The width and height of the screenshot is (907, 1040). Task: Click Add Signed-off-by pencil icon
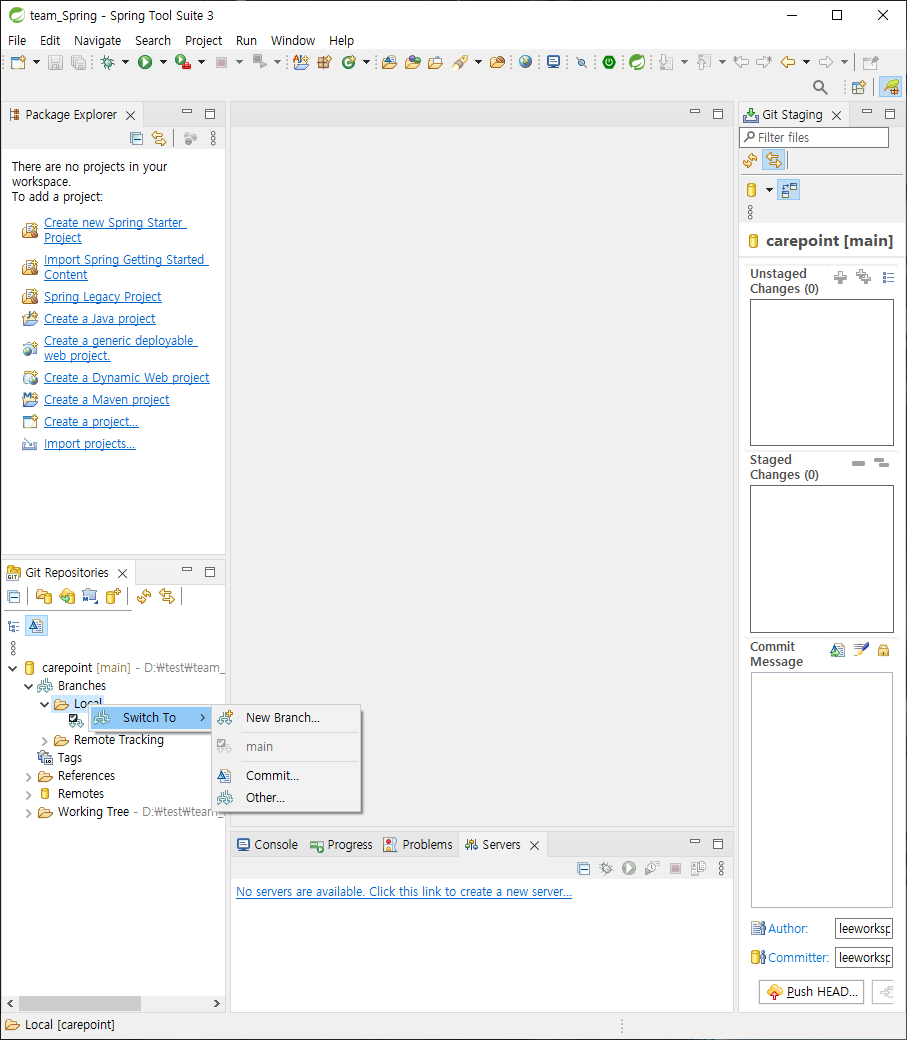pos(861,649)
